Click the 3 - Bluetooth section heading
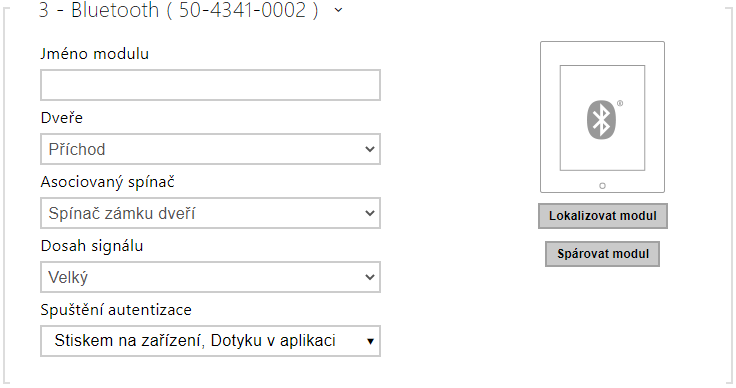The width and height of the screenshot is (736, 388). tap(178, 10)
